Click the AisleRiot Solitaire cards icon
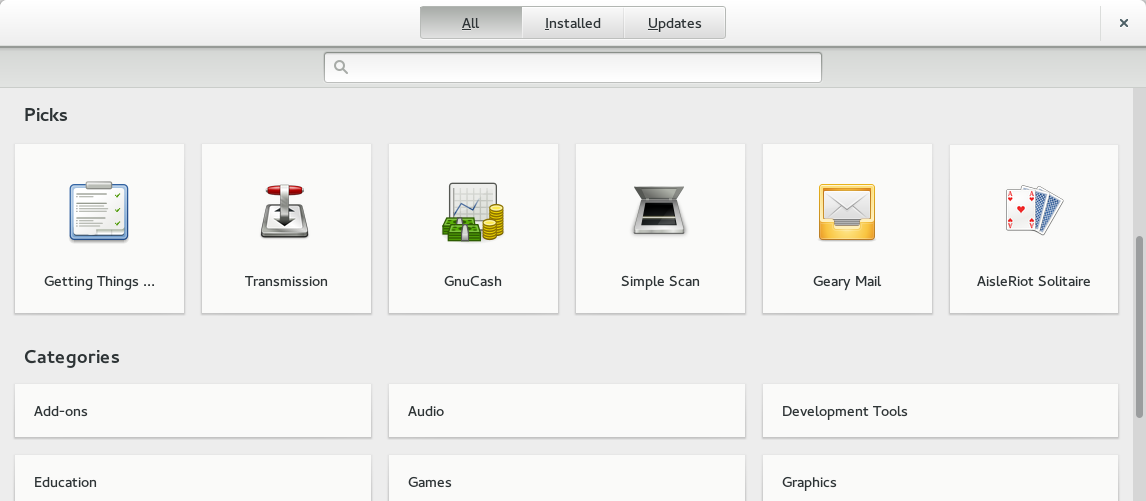The width and height of the screenshot is (1146, 501). click(x=1033, y=211)
